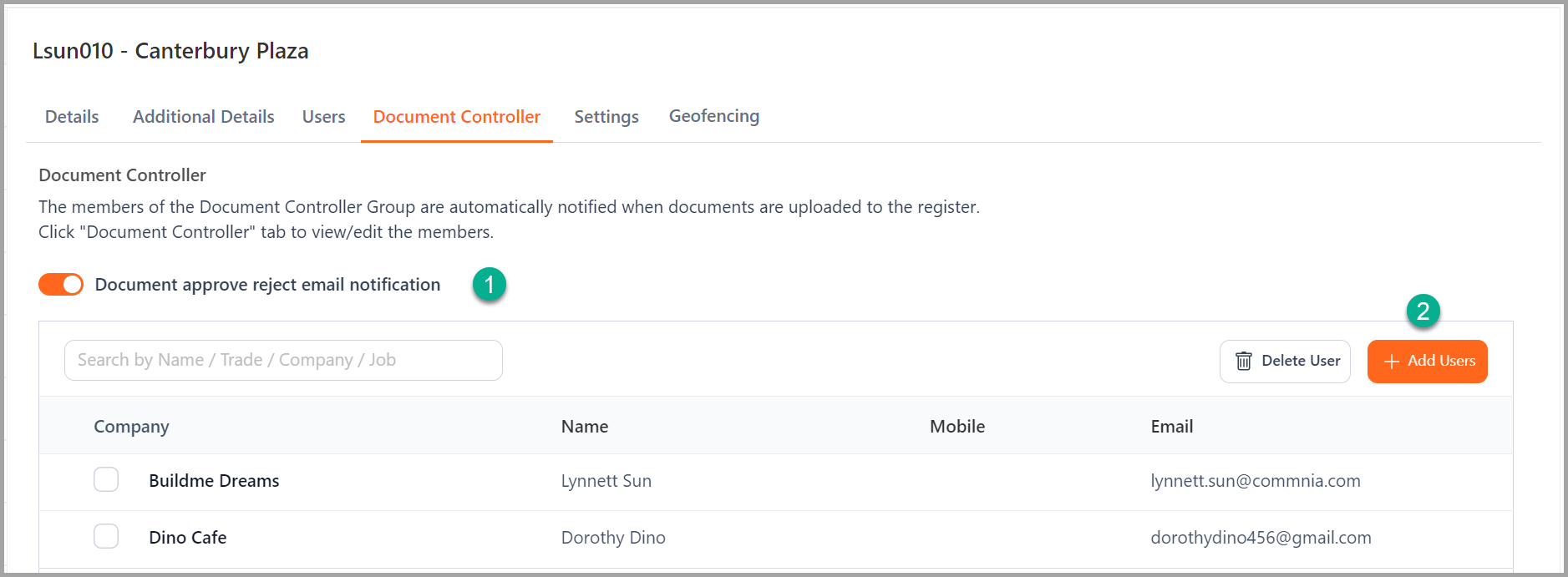The image size is (1568, 577).
Task: Switch to the Geofencing tab
Action: pyautogui.click(x=714, y=116)
